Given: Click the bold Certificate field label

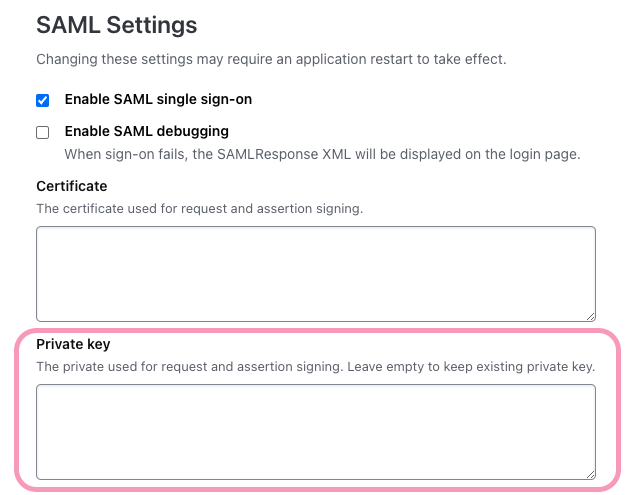Looking at the screenshot, I should (71, 186).
